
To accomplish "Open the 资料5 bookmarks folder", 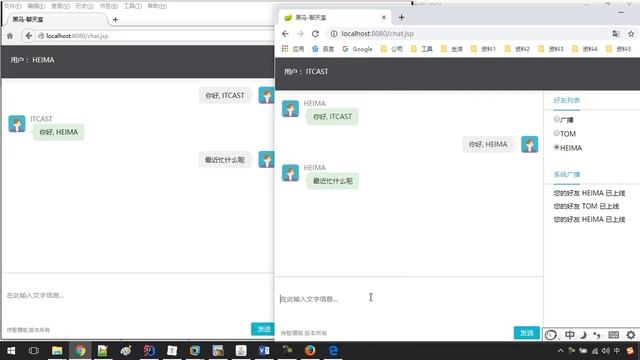I will (x=618, y=49).
